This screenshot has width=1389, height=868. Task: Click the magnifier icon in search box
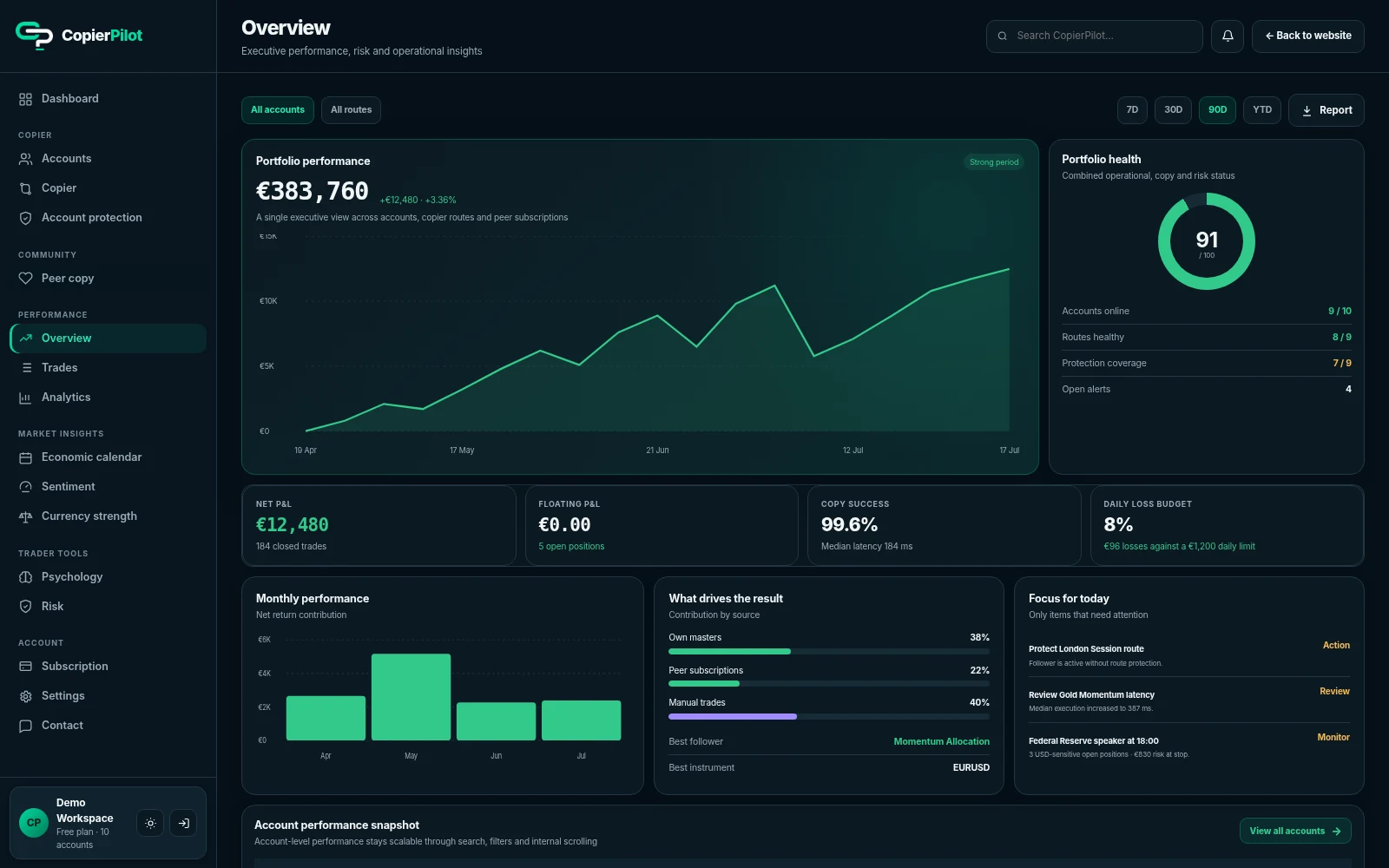pos(1003,36)
